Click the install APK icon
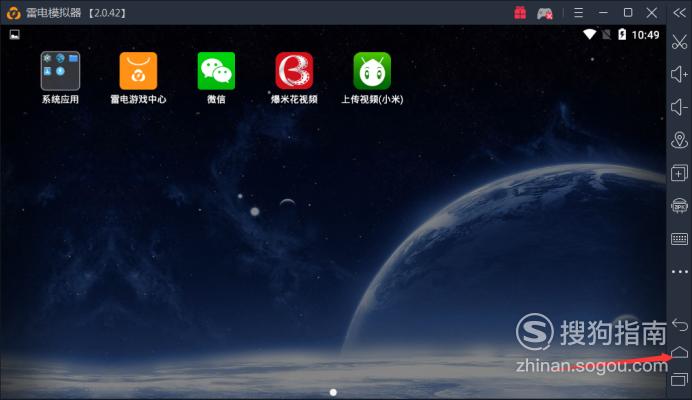This screenshot has width=692, height=400. [679, 206]
